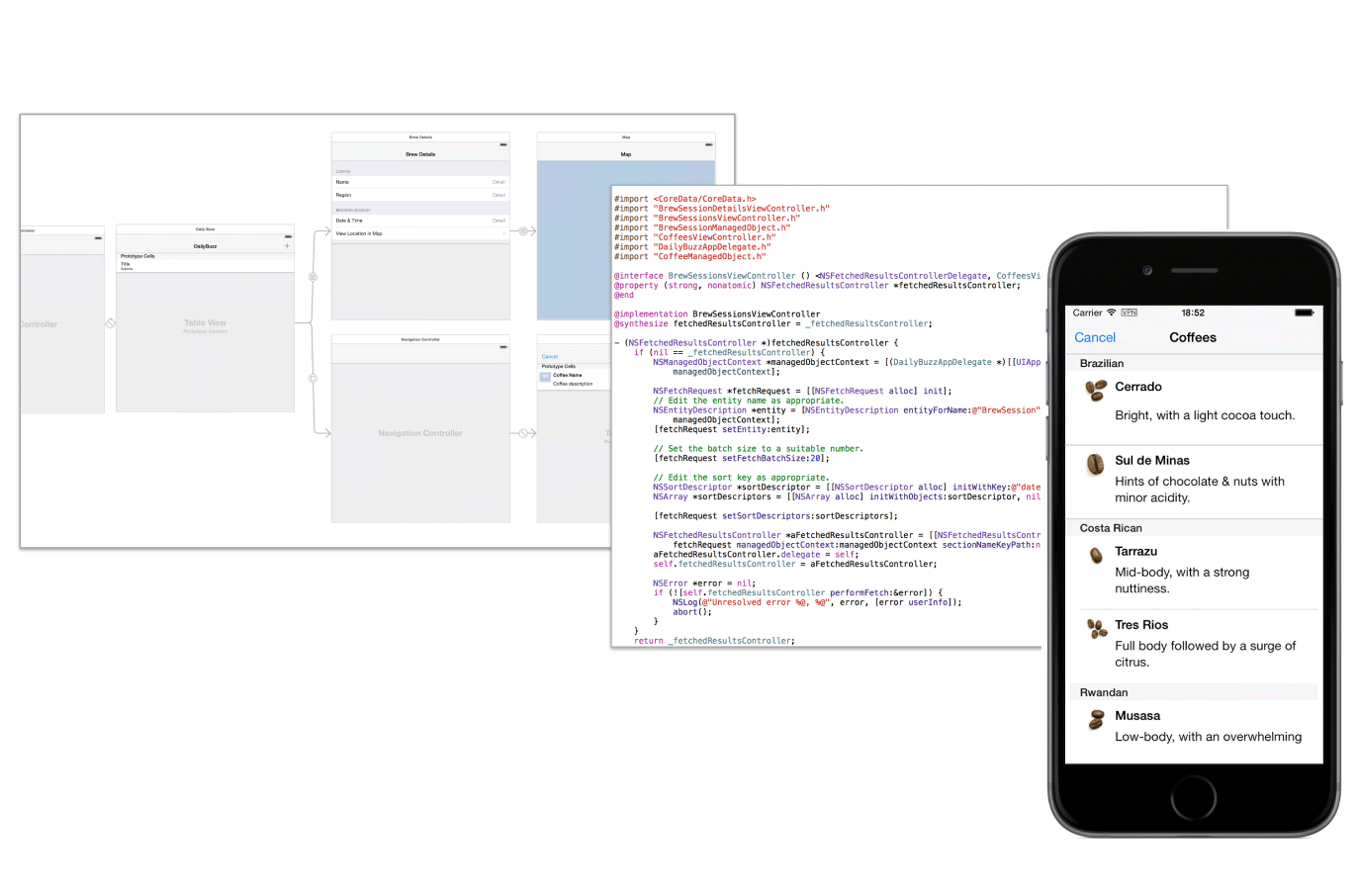Click the prototype cell image thumbnail in Coffees scene

545,377
